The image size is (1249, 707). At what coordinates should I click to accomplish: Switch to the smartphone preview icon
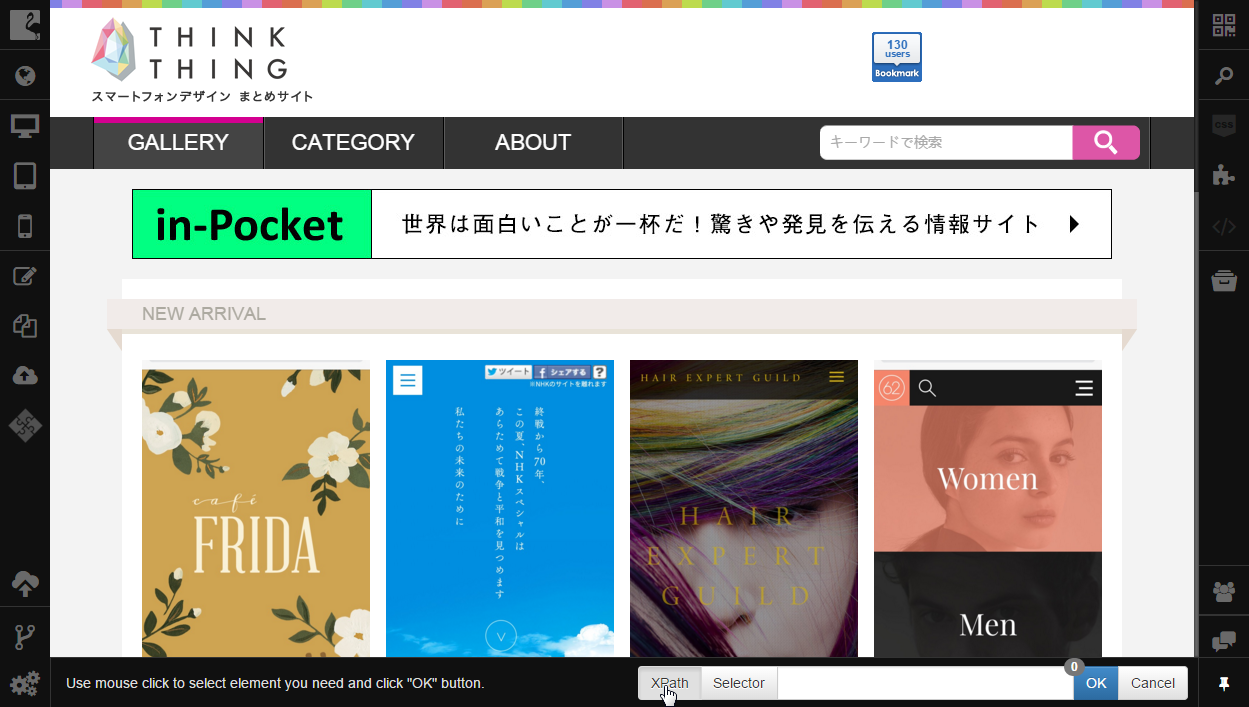coord(25,226)
